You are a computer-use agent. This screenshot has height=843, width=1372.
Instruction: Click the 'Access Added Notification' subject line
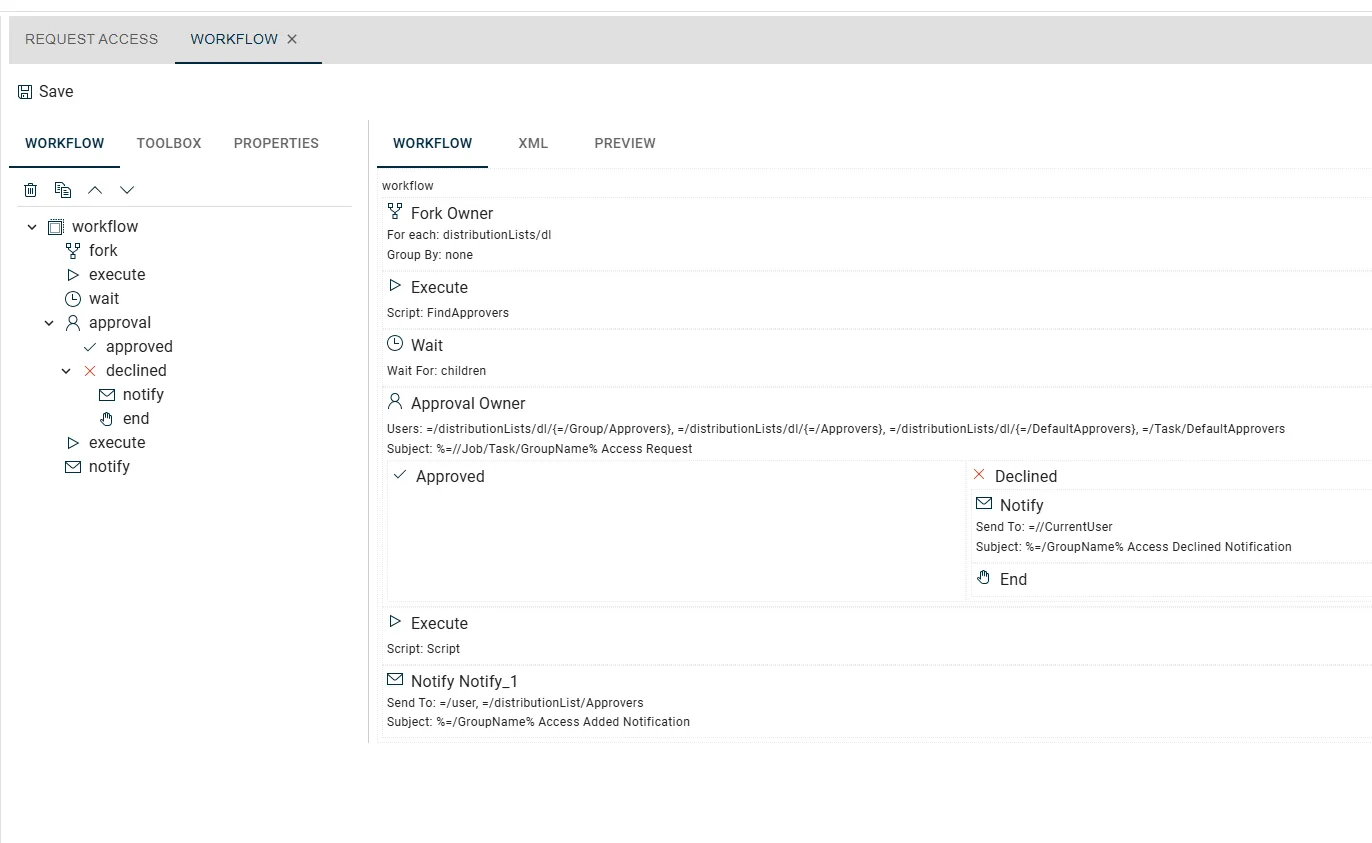(x=538, y=722)
